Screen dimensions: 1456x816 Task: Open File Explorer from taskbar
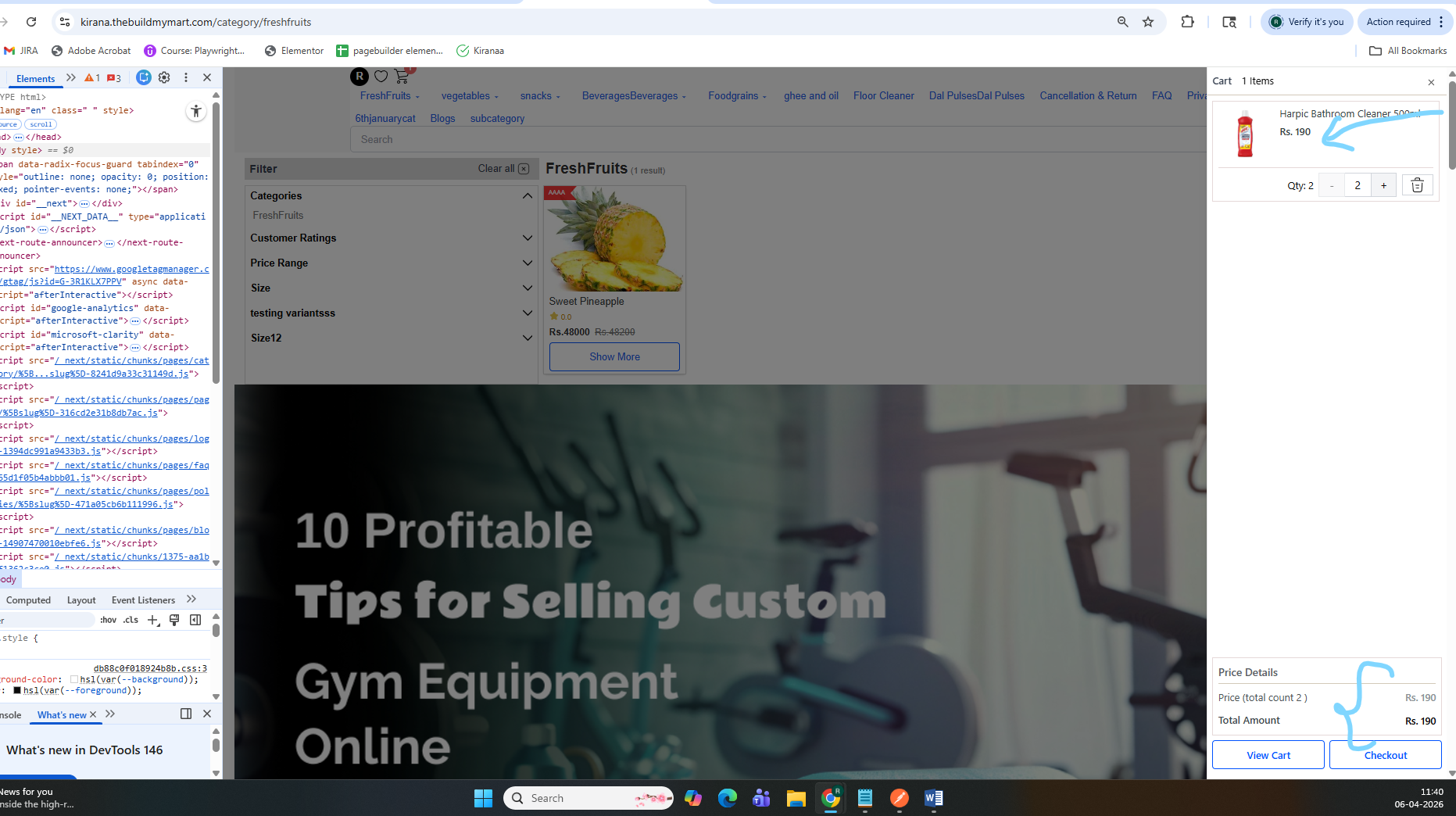tap(796, 798)
